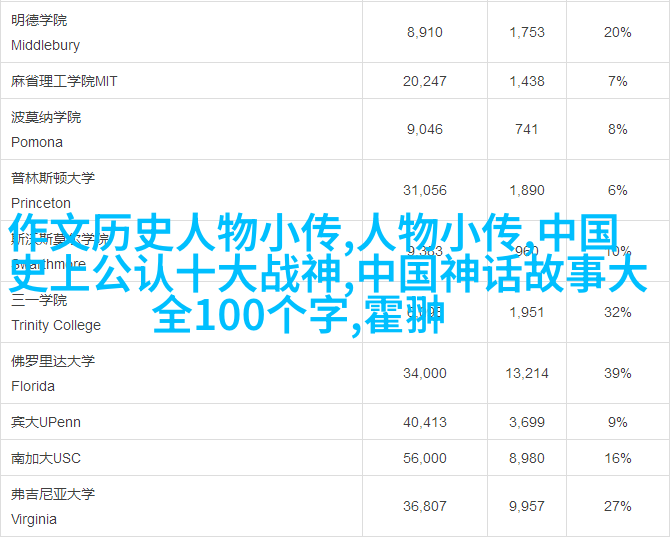Select the 宾大UPenn name cell
Viewport: 671px width, 537px height.
coord(181,422)
